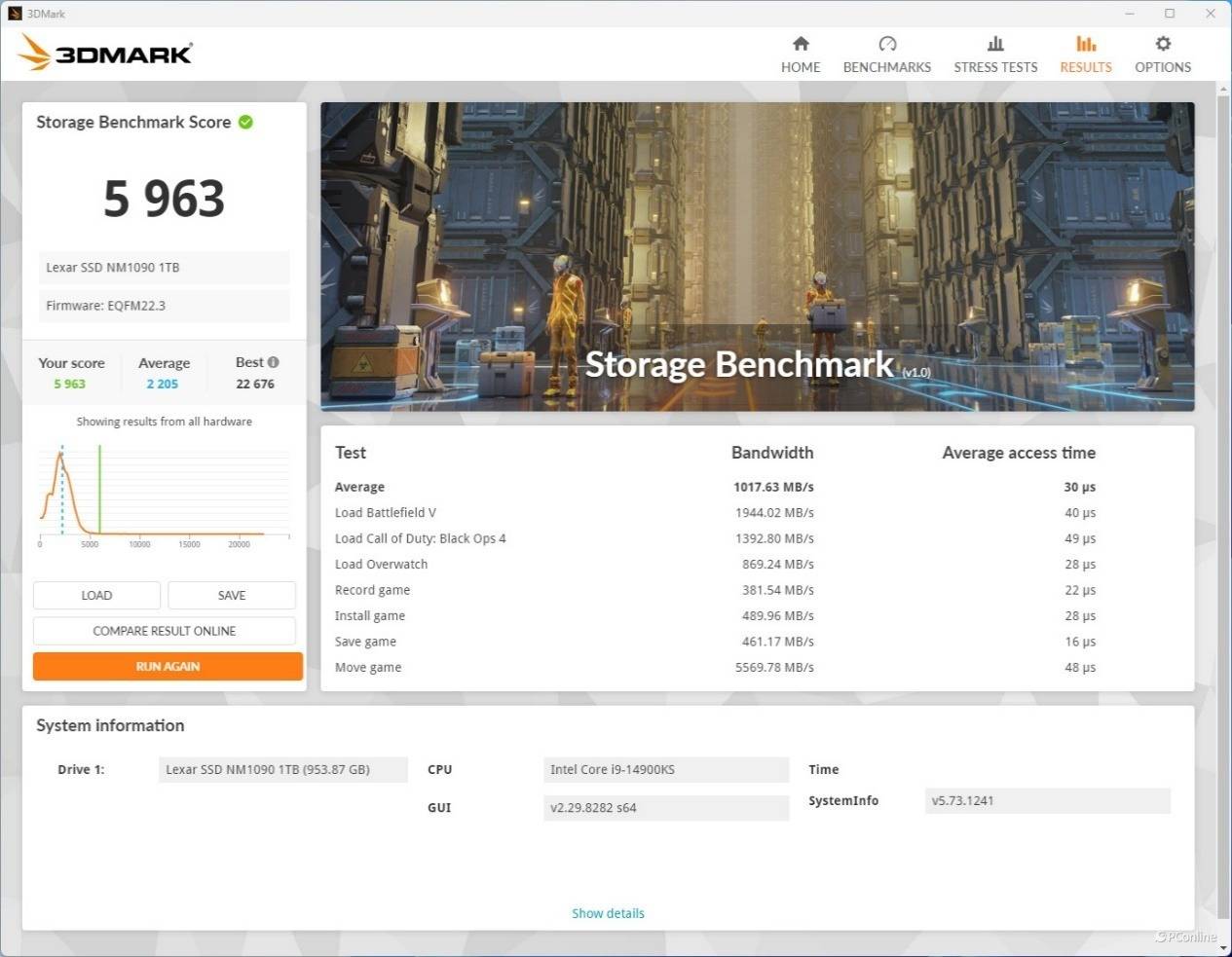Click the scrollbar up arrow
The image size is (1232, 957).
click(1223, 89)
